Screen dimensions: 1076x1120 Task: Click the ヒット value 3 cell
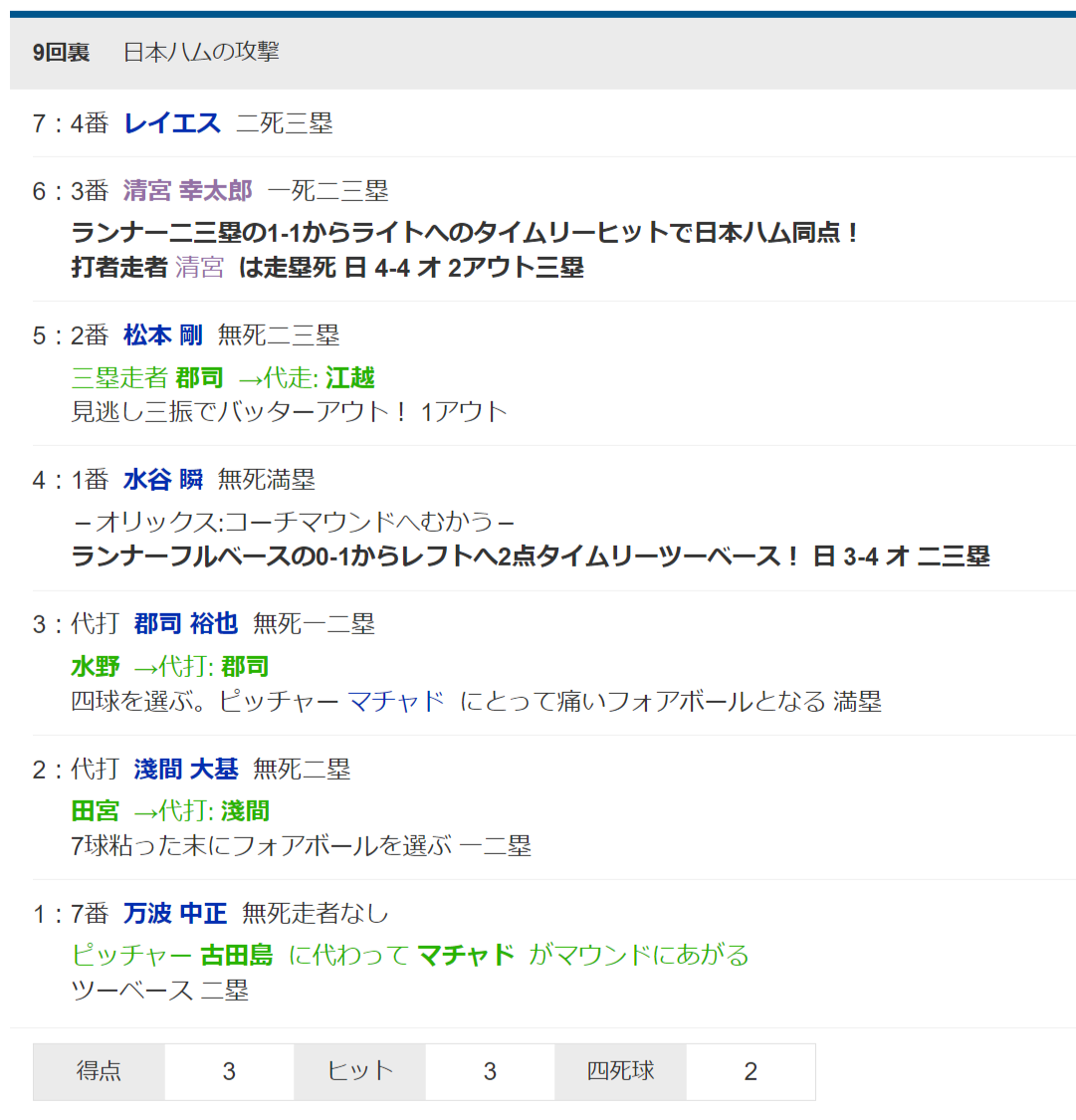(490, 1071)
